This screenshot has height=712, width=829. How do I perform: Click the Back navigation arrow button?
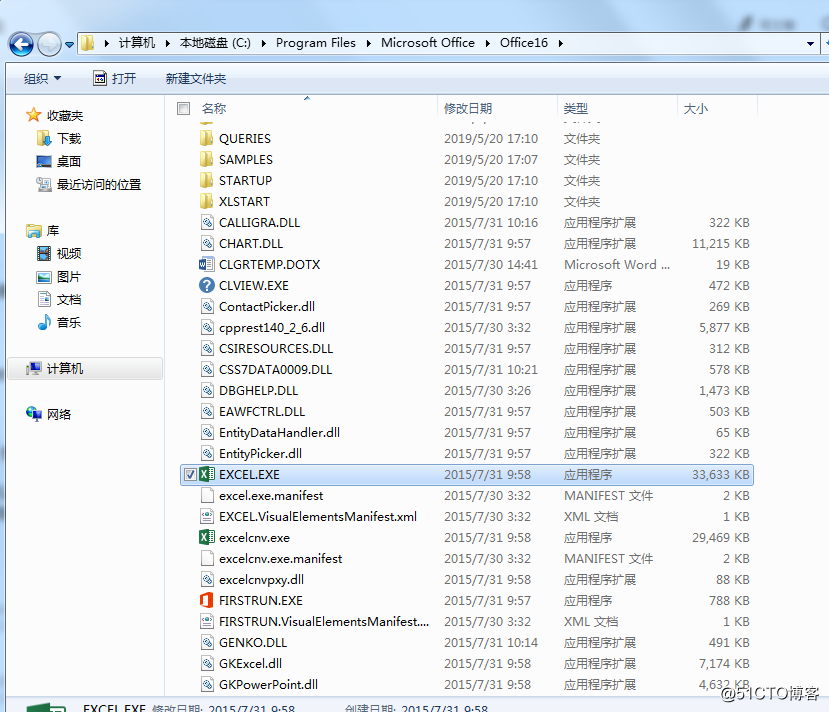pyautogui.click(x=21, y=44)
